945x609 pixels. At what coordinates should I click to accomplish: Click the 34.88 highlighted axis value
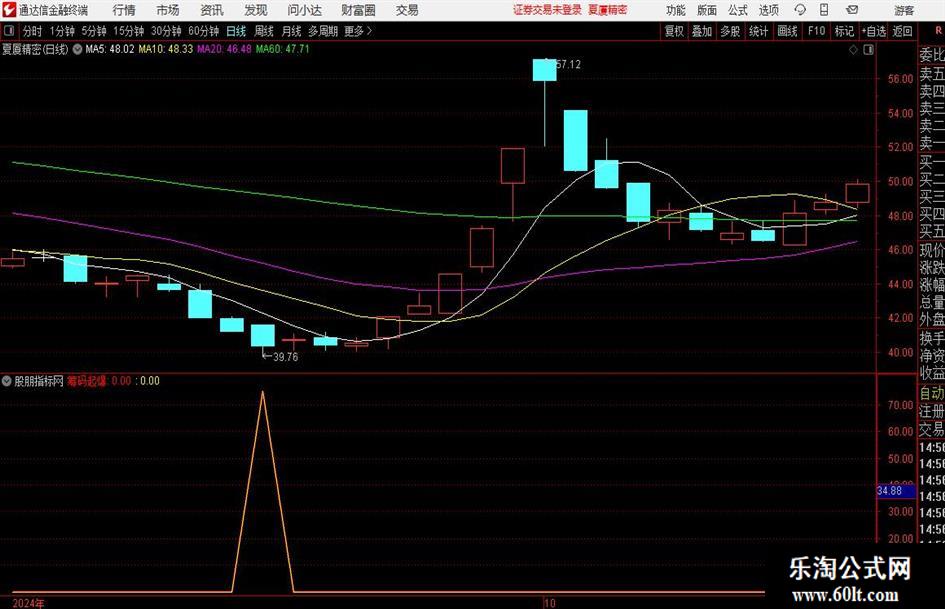coord(890,491)
